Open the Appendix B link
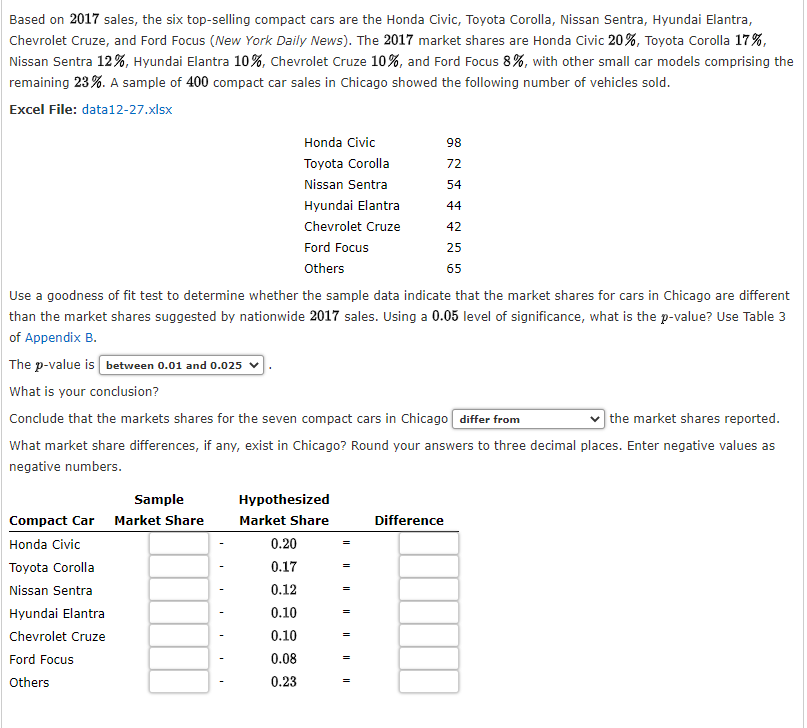 (x=59, y=338)
